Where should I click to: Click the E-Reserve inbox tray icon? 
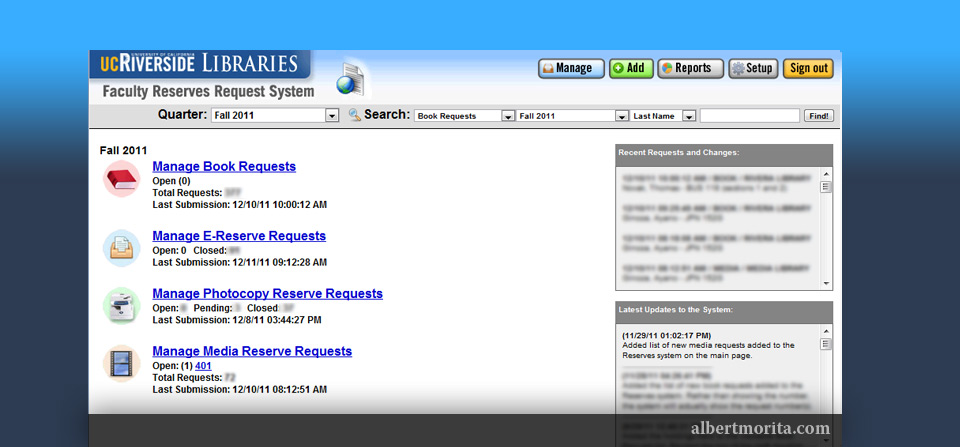121,247
